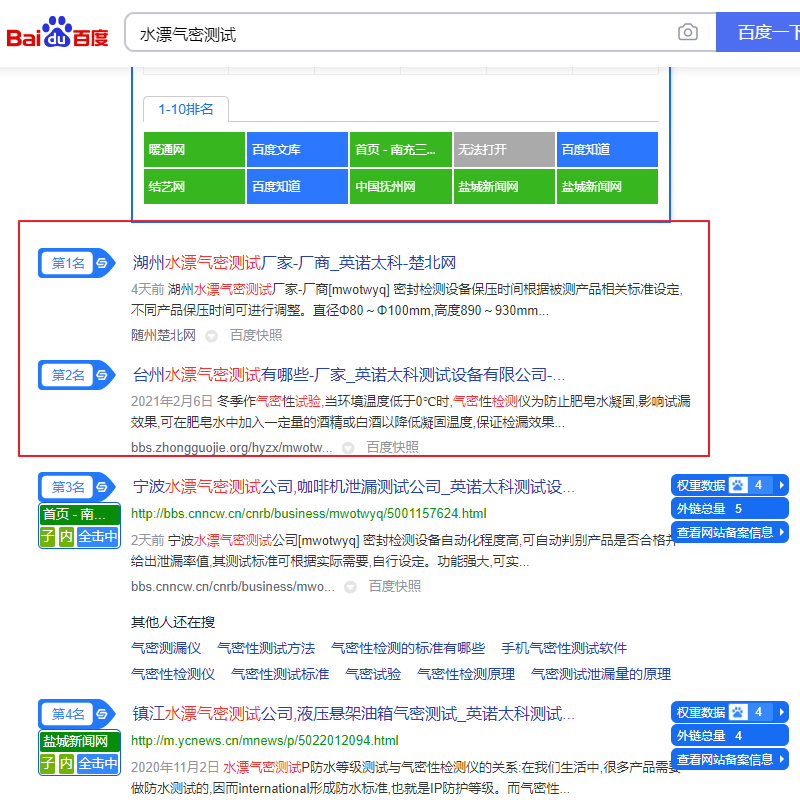Click the 百度文库 cell in the rank grid

[x=297, y=148]
